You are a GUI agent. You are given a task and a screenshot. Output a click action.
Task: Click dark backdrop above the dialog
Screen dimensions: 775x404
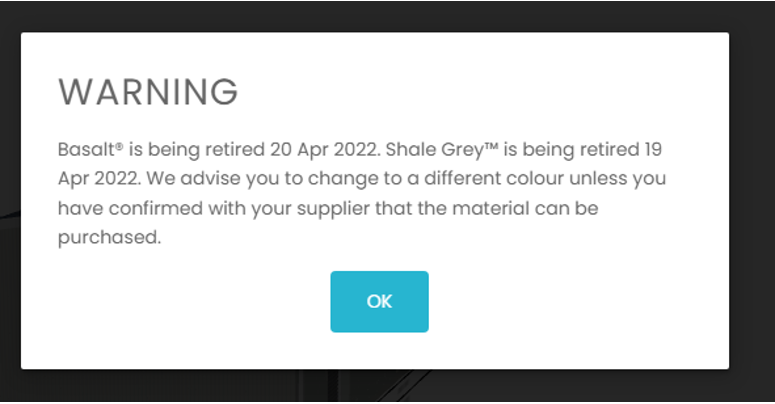point(380,15)
